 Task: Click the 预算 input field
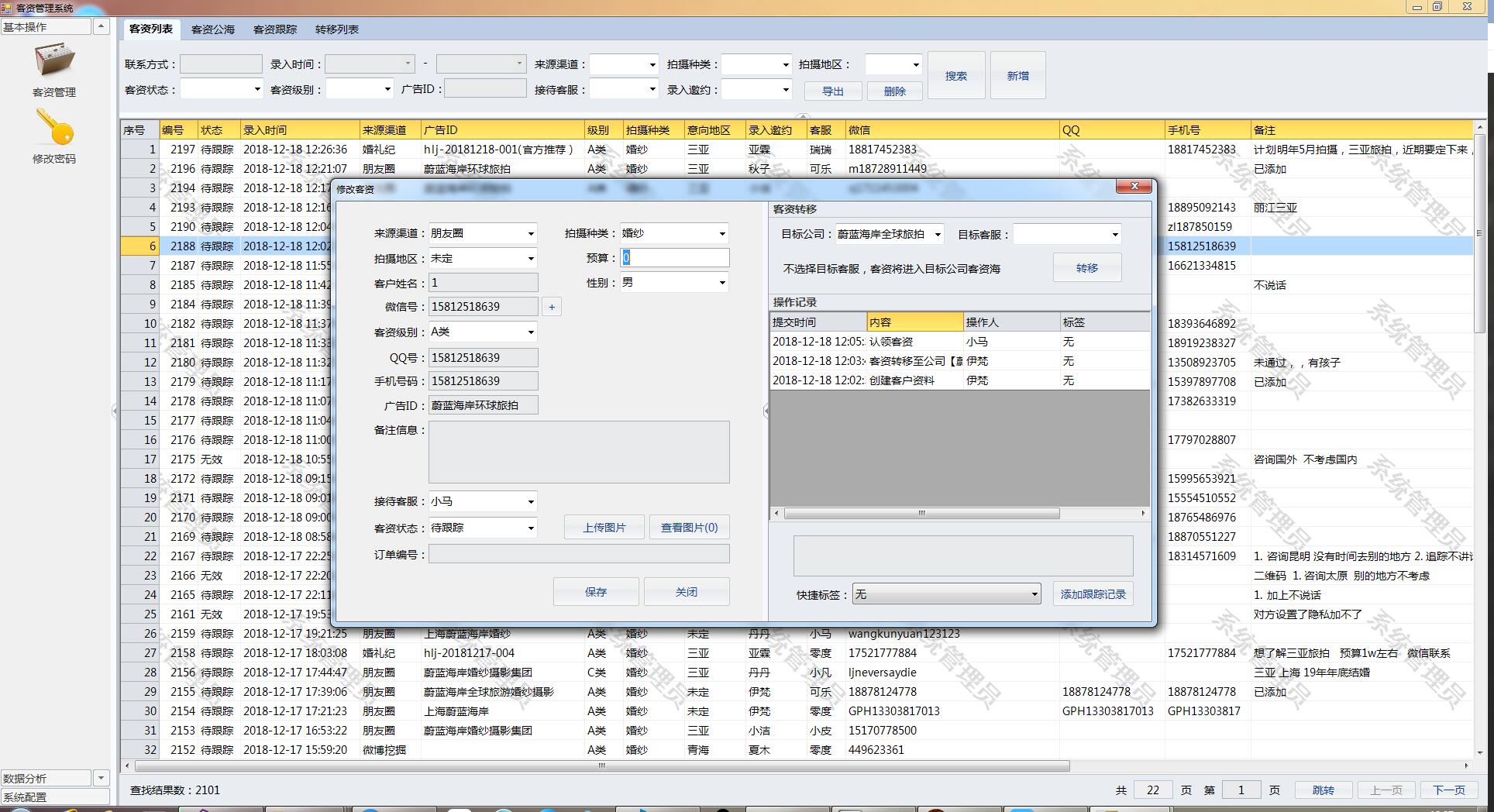pos(675,258)
